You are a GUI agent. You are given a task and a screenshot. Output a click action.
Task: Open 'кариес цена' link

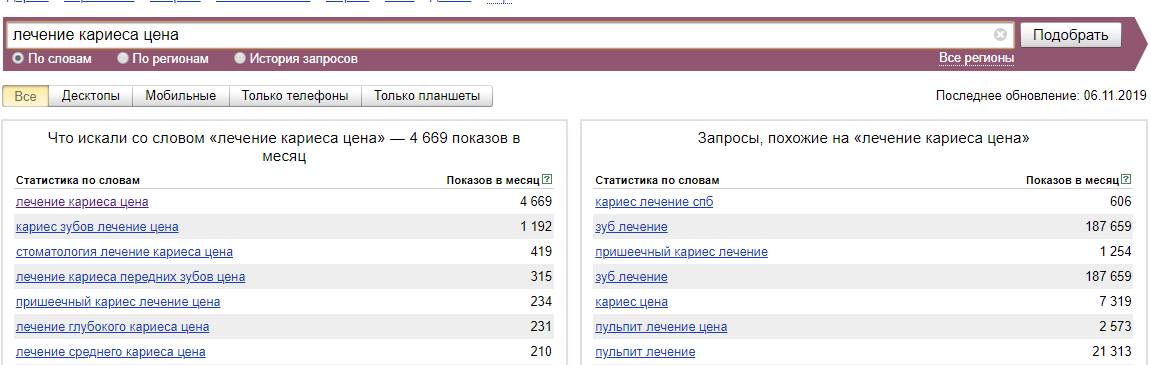pos(631,302)
